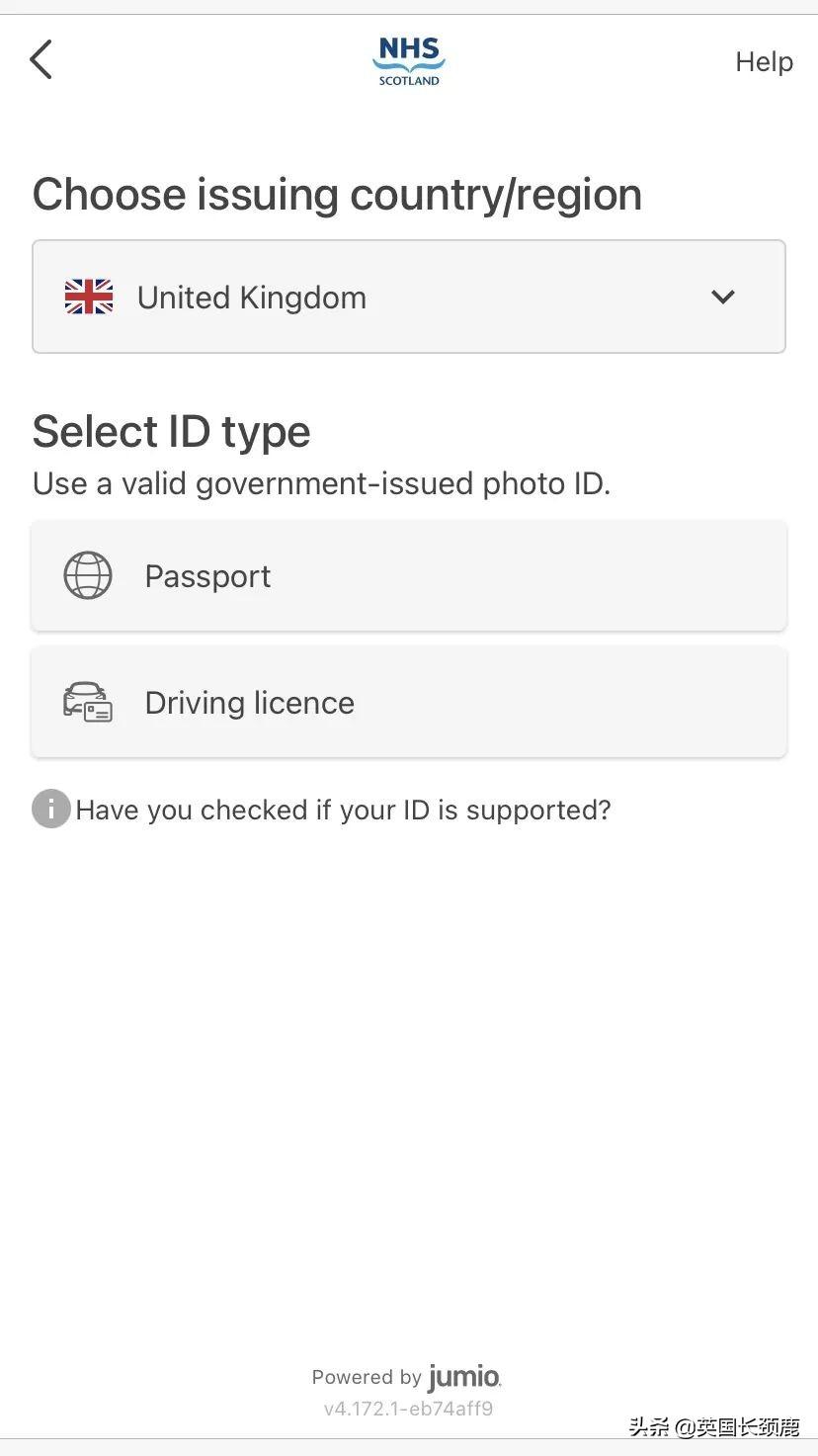This screenshot has height=1456, width=818.
Task: Click the "Select ID type" heading
Action: [x=171, y=432]
